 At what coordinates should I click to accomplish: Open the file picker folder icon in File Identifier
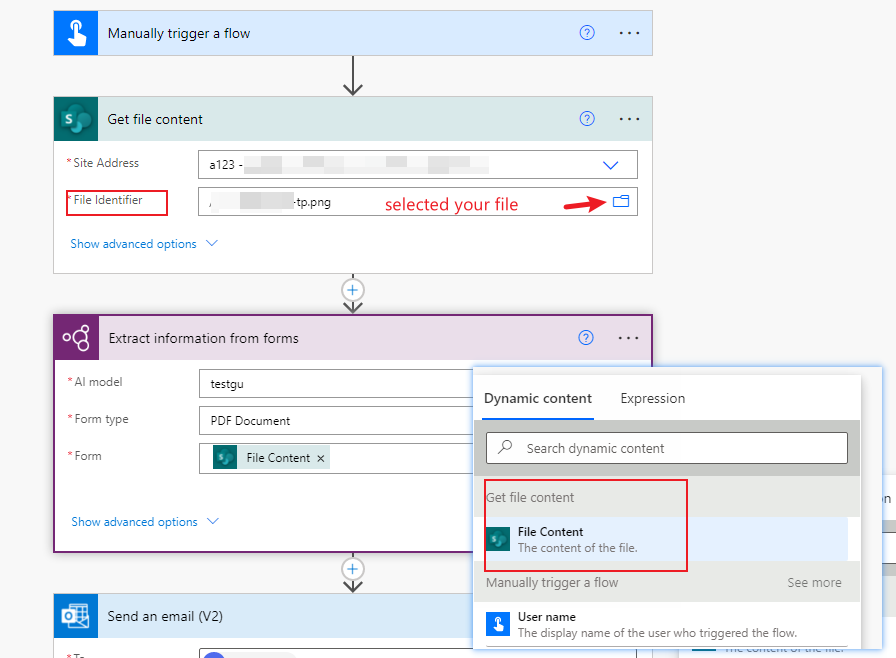point(621,201)
